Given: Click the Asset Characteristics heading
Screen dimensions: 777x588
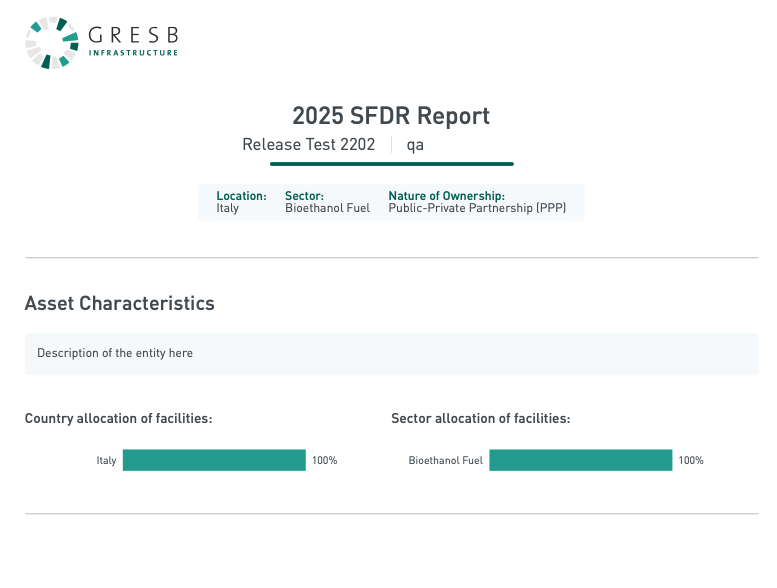Looking at the screenshot, I should pyautogui.click(x=119, y=303).
